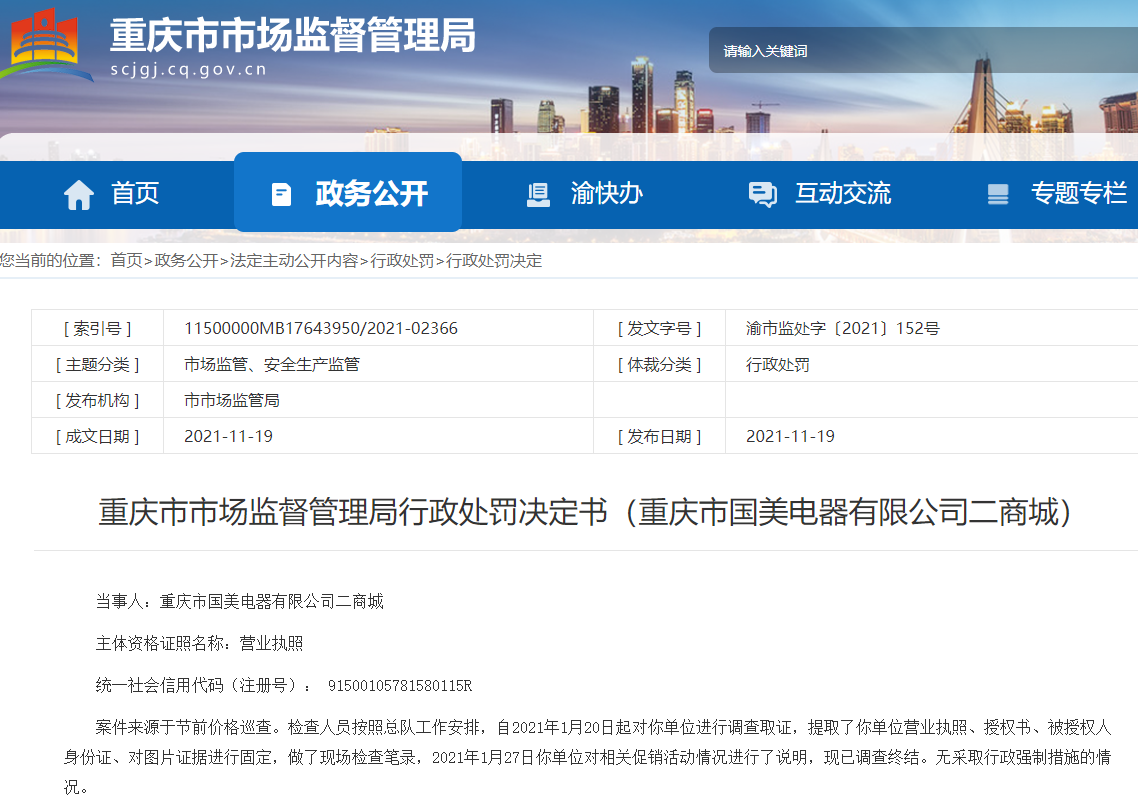Open the 政务公开 navigation tab
The width and height of the screenshot is (1138, 811).
click(x=348, y=192)
